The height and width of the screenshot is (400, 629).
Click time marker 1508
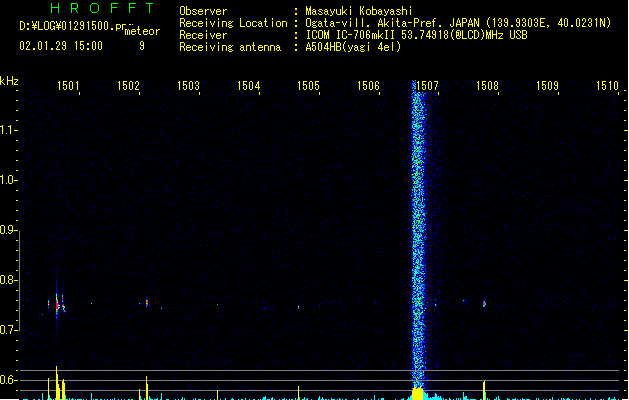[487, 85]
